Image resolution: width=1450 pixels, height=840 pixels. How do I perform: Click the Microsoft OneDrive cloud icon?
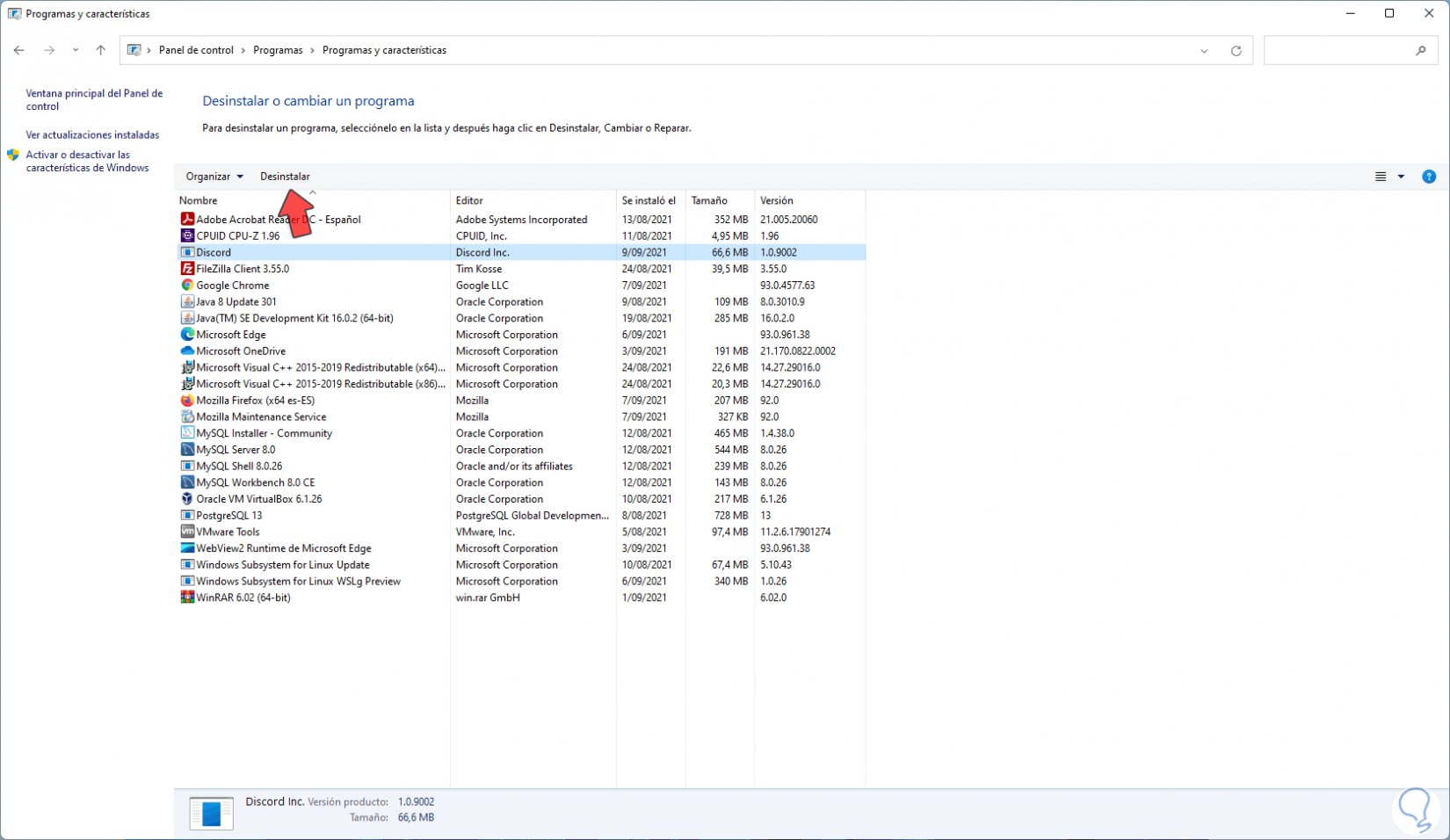pos(187,351)
